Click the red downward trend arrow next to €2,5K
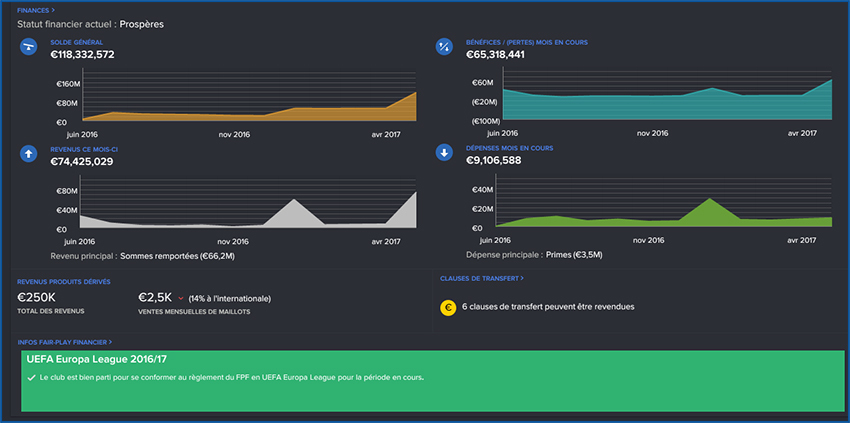Viewport: 850px width, 423px height. tap(180, 297)
